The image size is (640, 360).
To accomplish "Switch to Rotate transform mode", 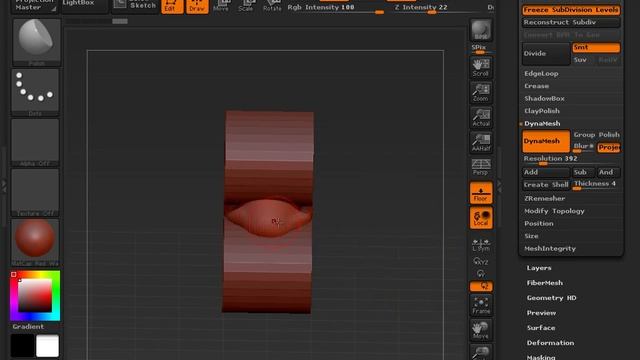I will pos(272,6).
